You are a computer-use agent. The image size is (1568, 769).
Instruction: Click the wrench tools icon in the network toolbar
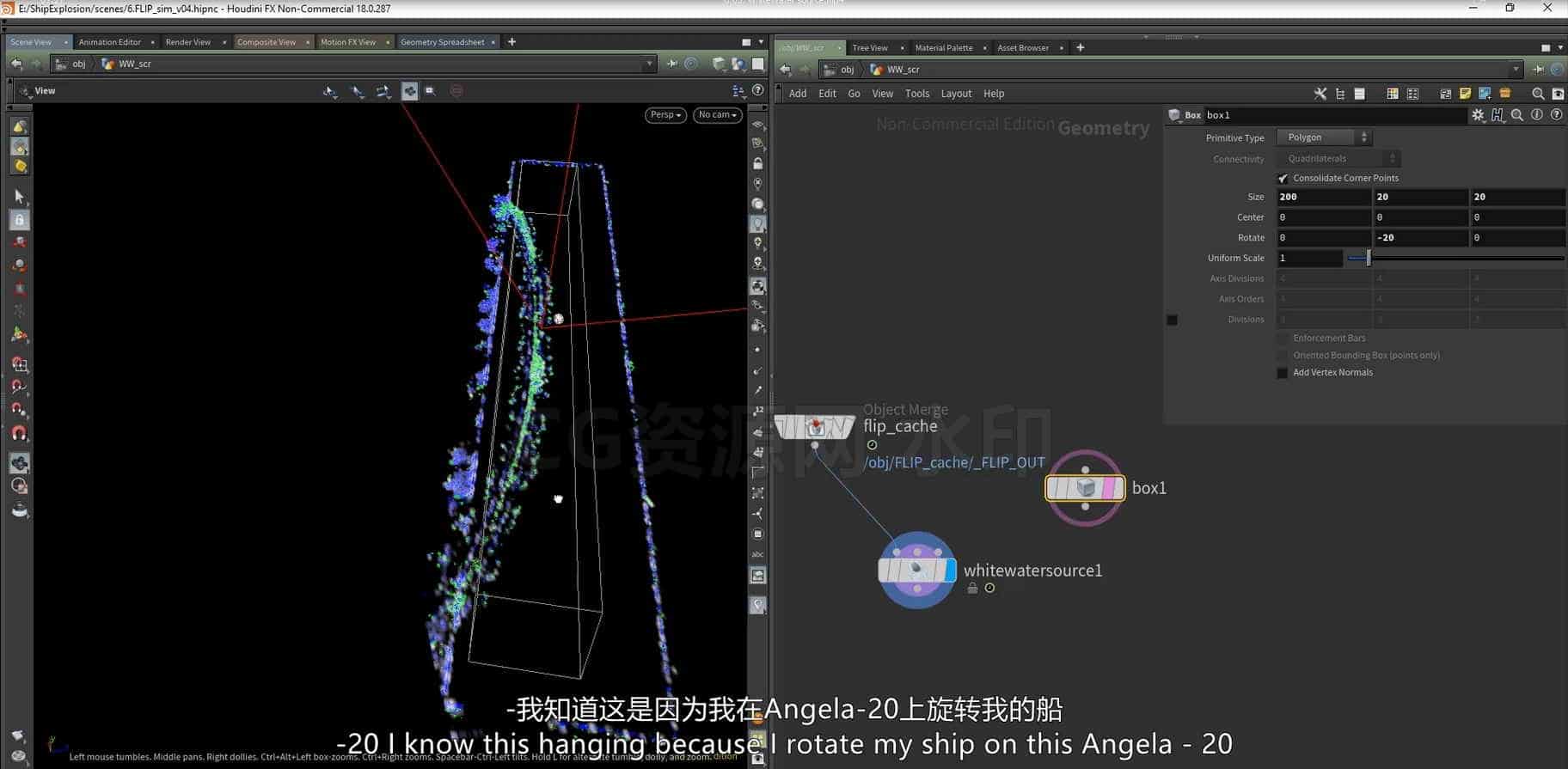tap(1320, 94)
